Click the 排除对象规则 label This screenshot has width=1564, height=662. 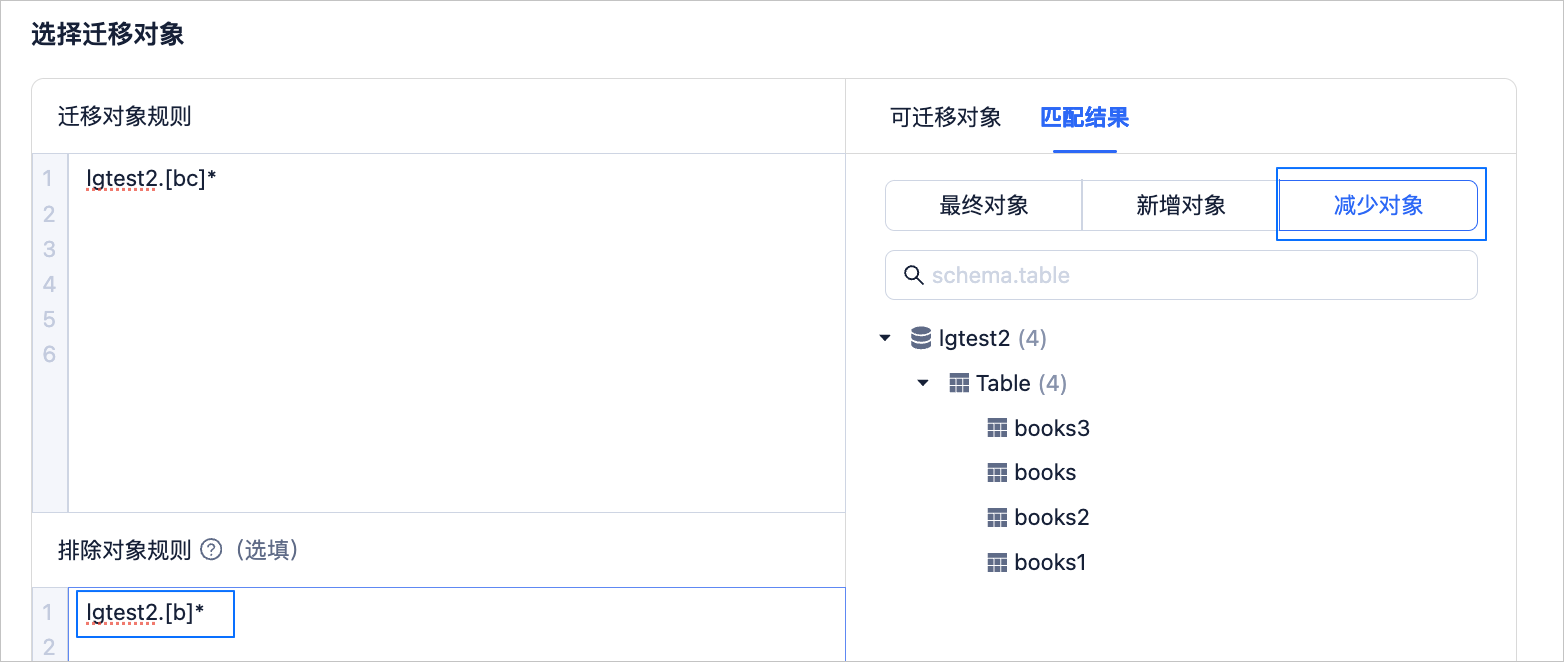tap(124, 549)
